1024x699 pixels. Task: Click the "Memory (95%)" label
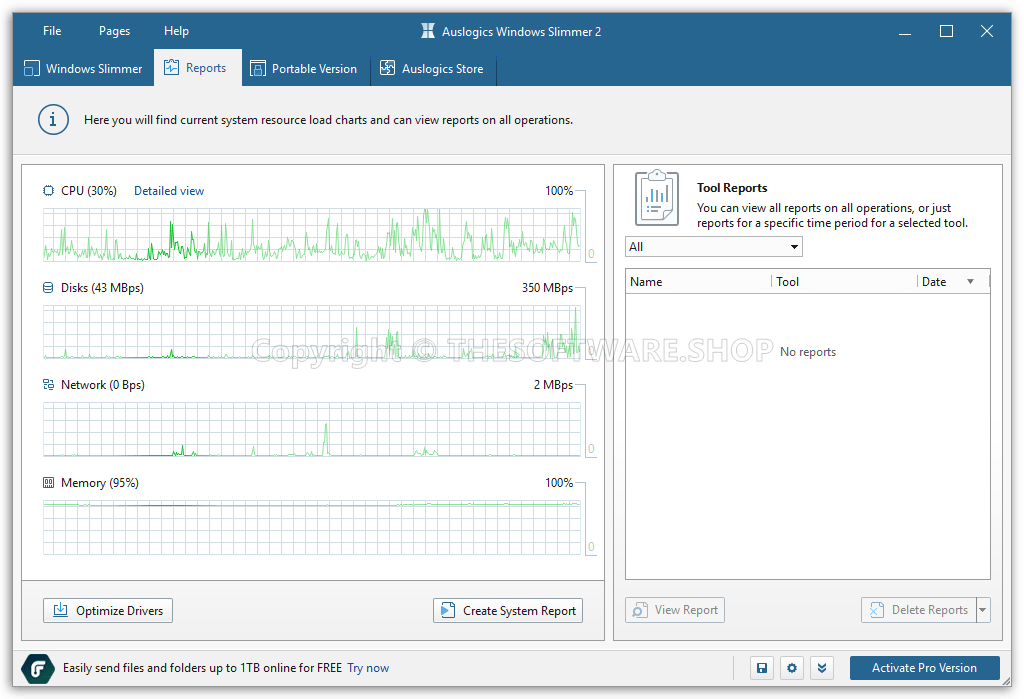(x=100, y=483)
